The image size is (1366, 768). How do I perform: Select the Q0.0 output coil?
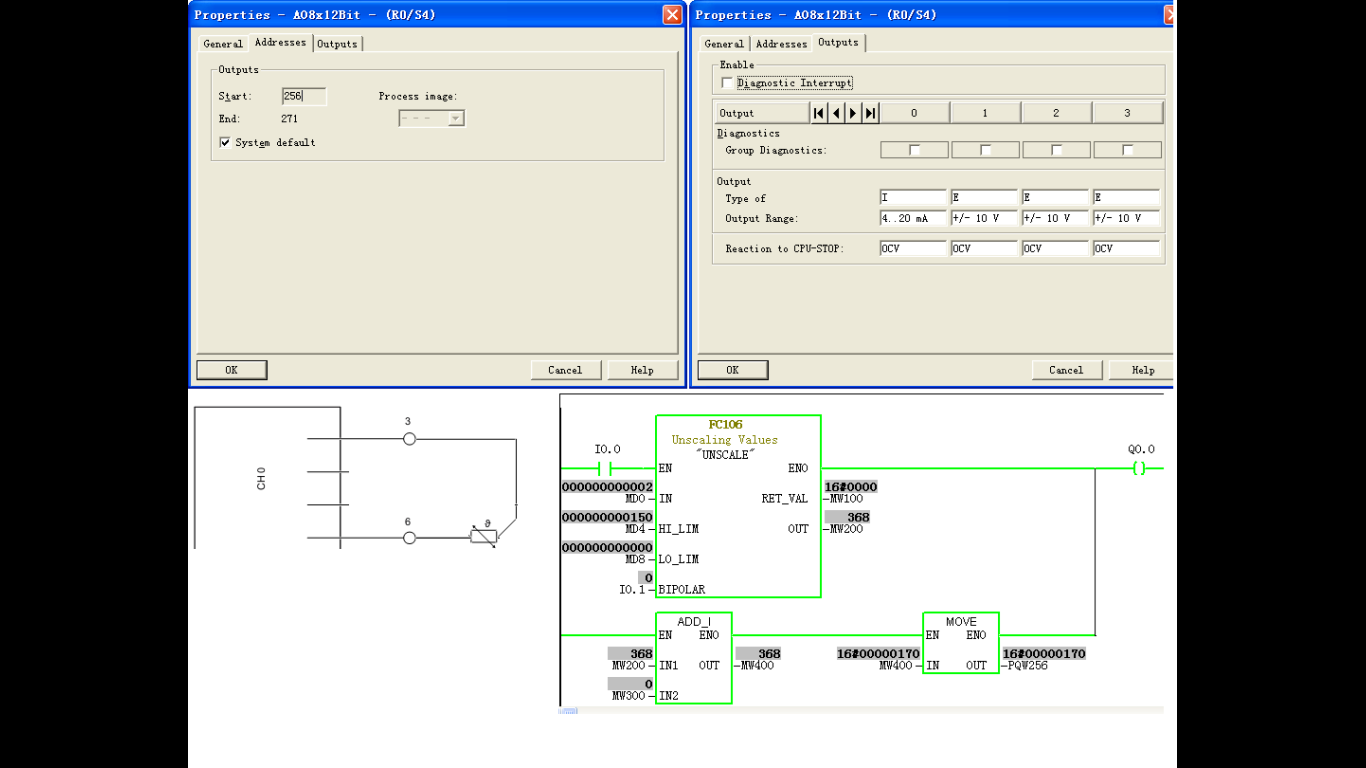pyautogui.click(x=1139, y=468)
